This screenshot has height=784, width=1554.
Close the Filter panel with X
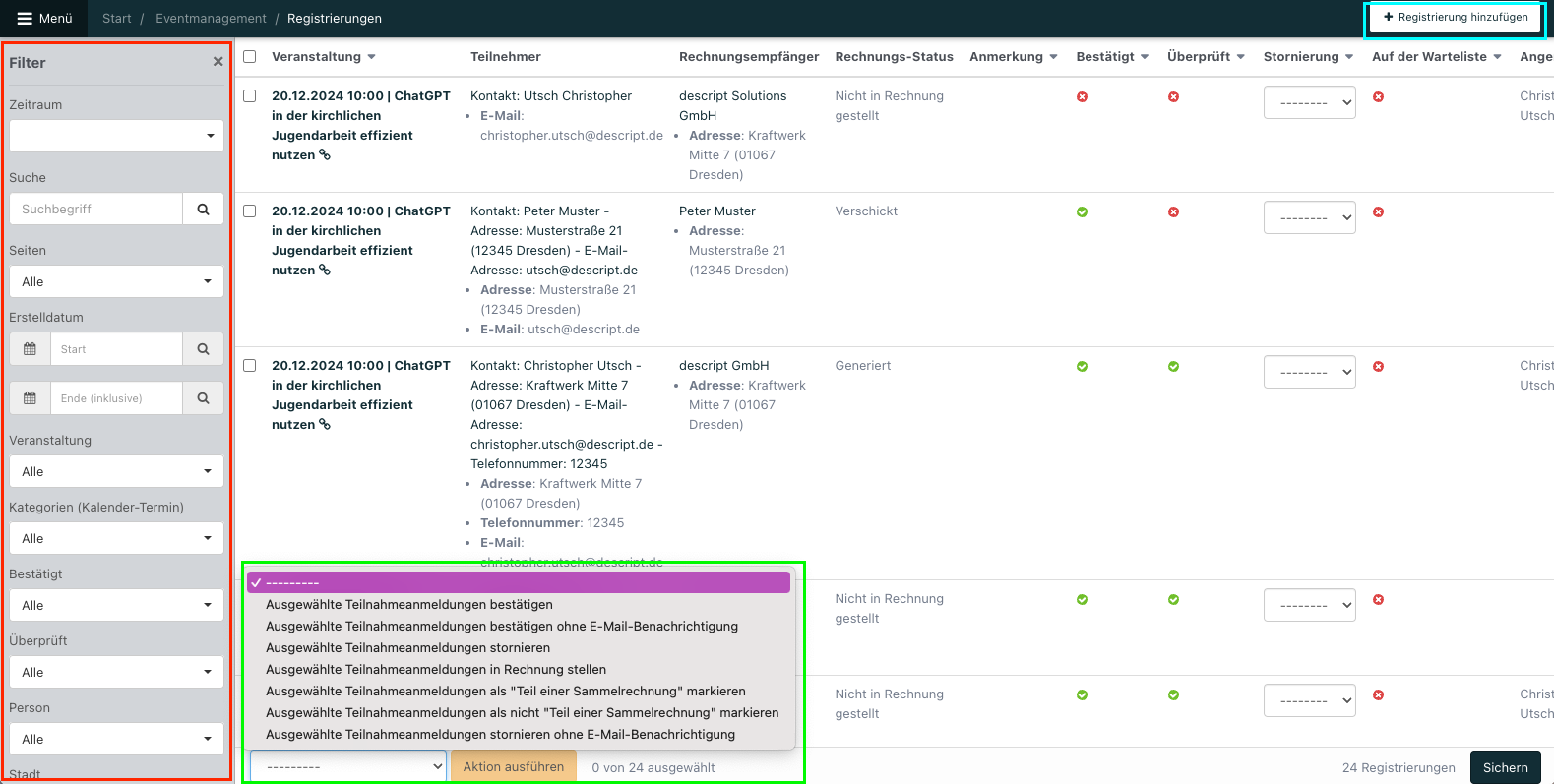point(218,62)
